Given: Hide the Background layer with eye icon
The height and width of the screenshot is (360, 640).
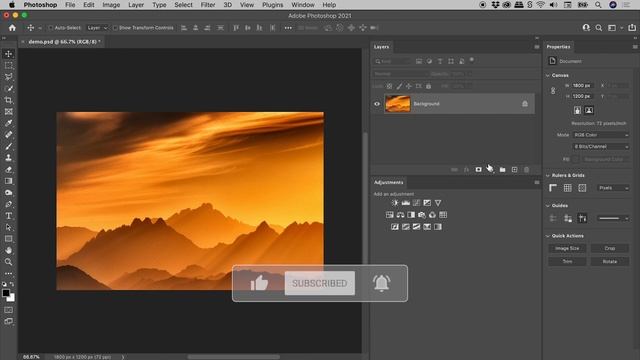Looking at the screenshot, I should pyautogui.click(x=377, y=104).
